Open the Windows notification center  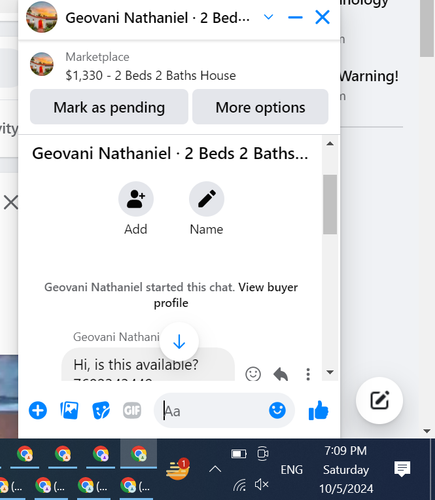pyautogui.click(x=402, y=469)
